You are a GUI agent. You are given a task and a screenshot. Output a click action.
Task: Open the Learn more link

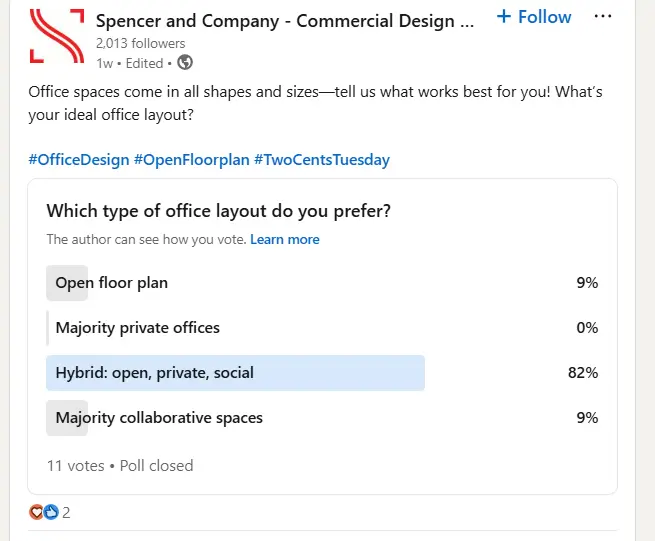point(285,239)
